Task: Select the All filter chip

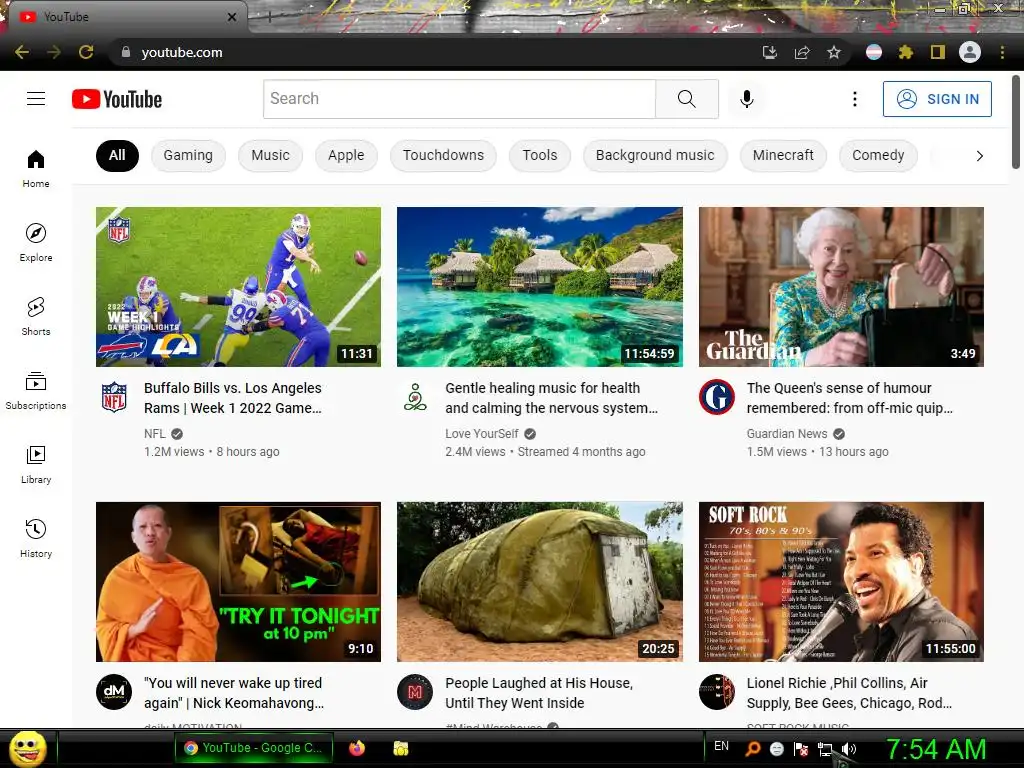Action: (117, 155)
